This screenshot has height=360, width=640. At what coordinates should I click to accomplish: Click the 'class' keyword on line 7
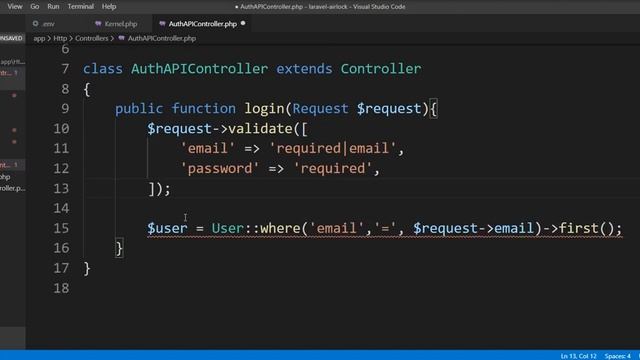point(103,69)
